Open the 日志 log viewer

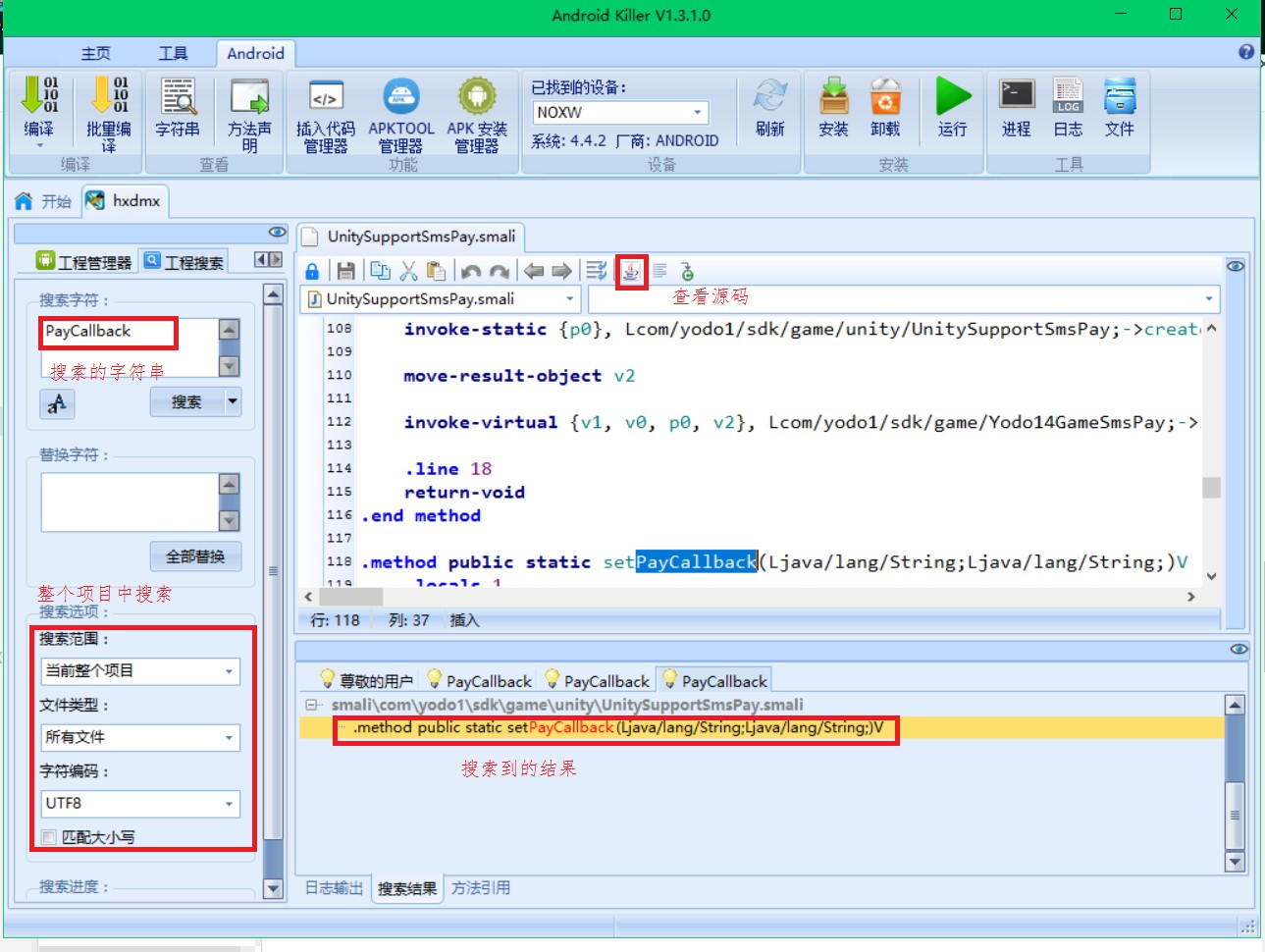click(1068, 96)
